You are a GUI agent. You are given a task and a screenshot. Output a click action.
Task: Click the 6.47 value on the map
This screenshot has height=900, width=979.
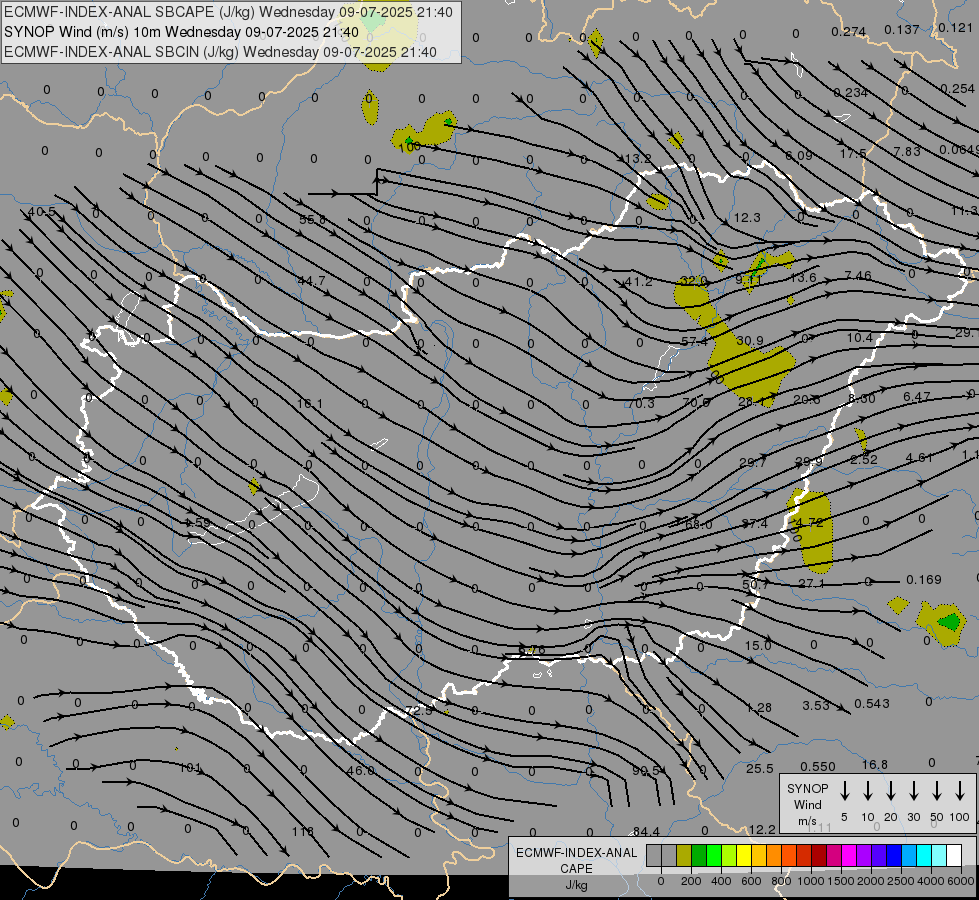917,397
